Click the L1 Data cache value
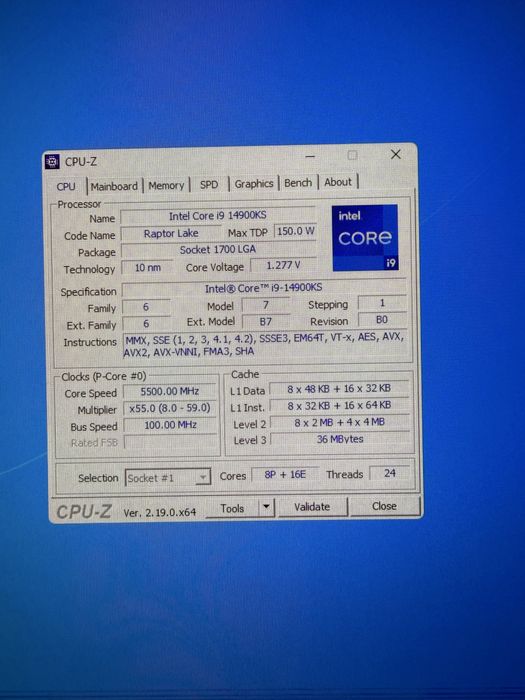Viewport: 525px width, 700px height. (x=339, y=389)
